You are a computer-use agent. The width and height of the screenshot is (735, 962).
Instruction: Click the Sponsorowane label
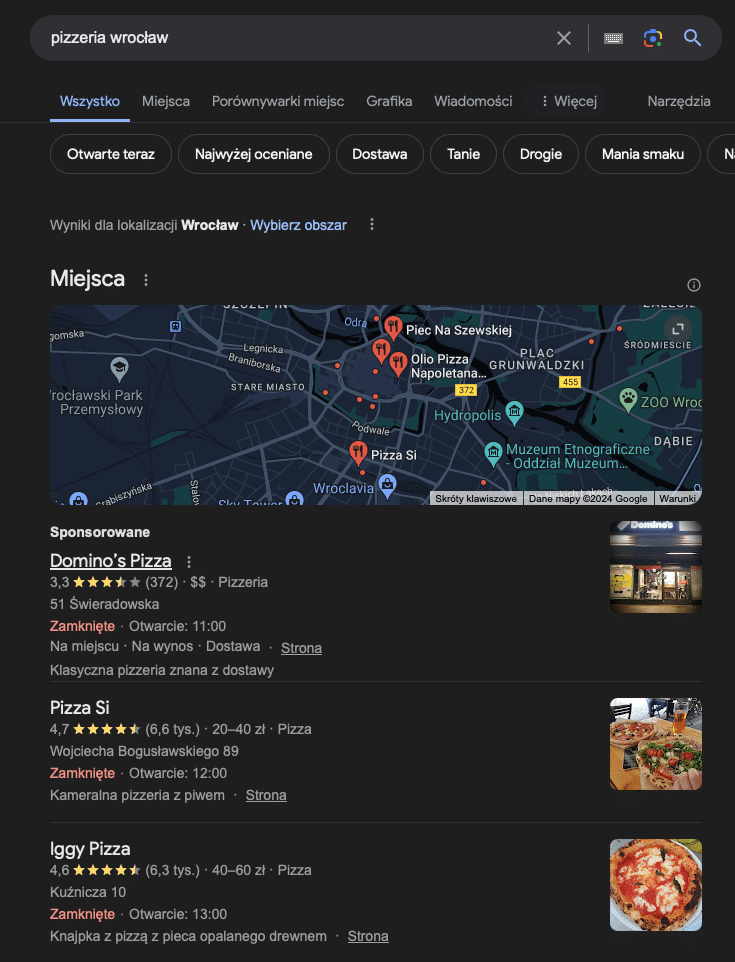(x=100, y=532)
